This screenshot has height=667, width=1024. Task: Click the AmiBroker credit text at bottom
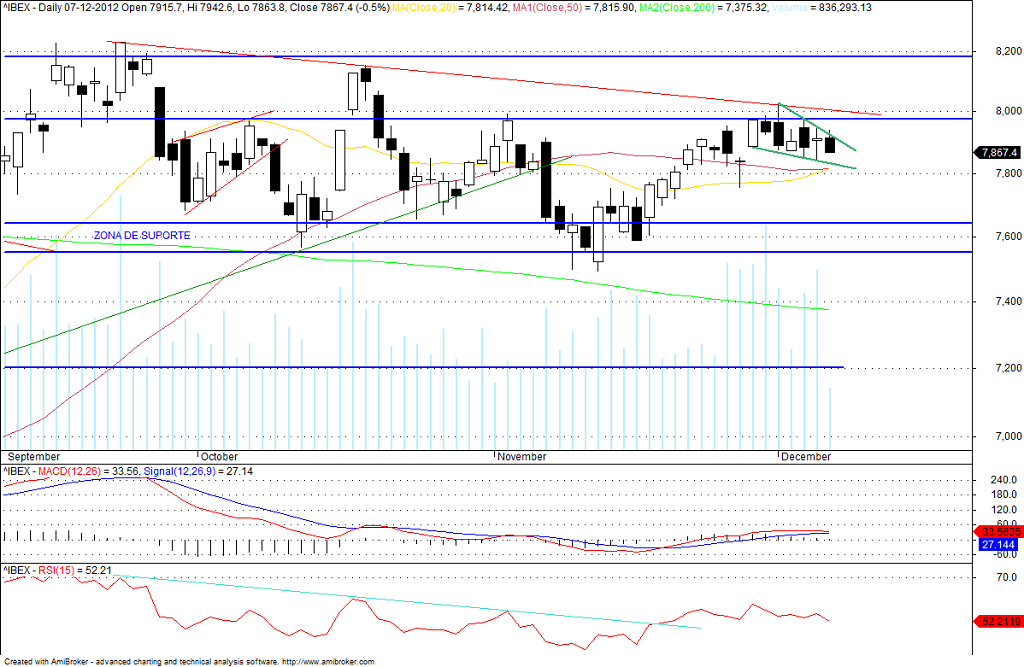pyautogui.click(x=189, y=661)
